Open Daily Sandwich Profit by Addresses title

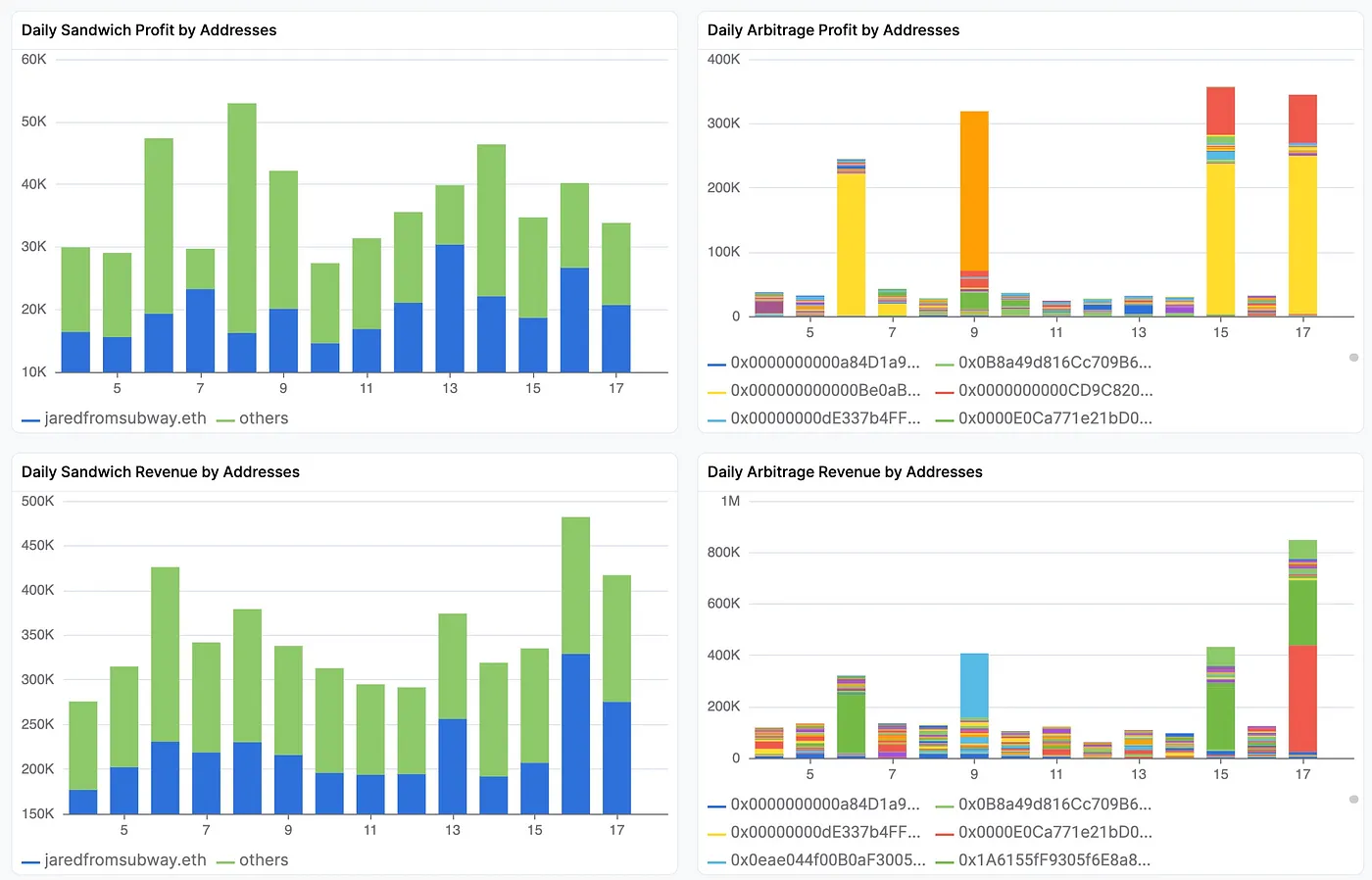point(149,30)
